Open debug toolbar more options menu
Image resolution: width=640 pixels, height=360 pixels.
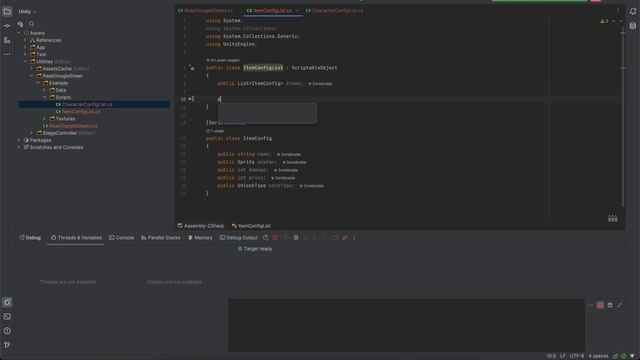(354, 238)
